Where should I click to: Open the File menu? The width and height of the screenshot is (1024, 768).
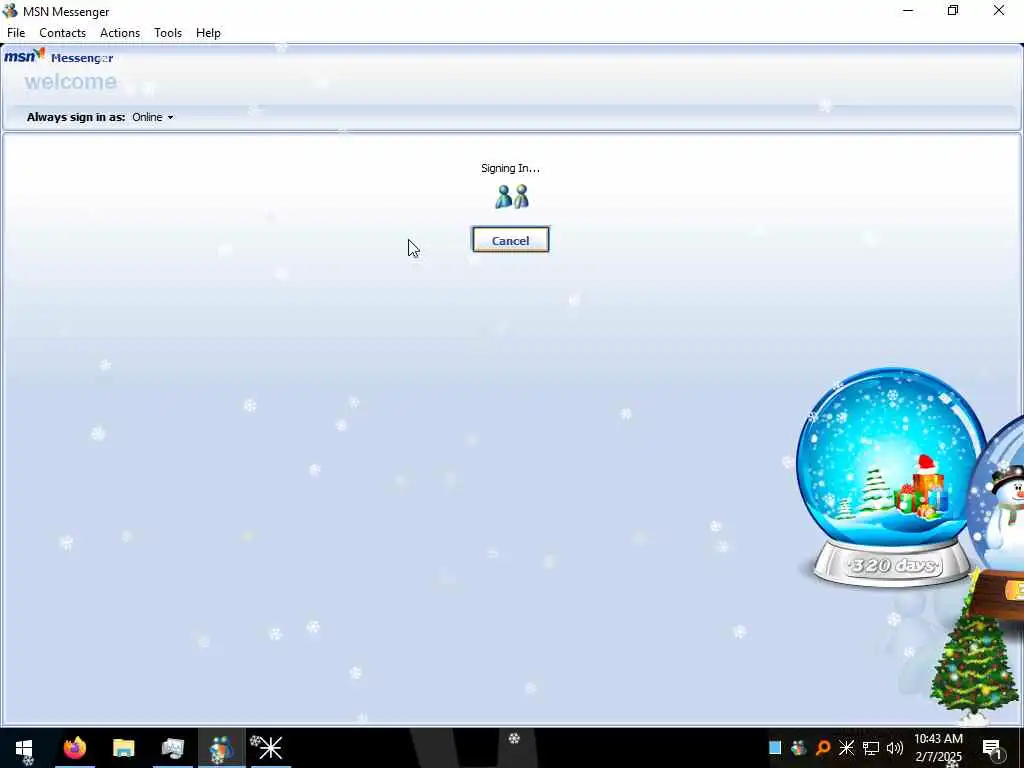click(16, 33)
